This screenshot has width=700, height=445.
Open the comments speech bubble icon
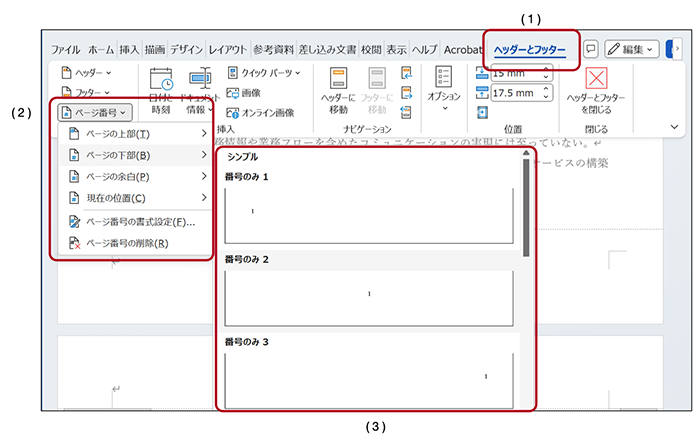[591, 49]
